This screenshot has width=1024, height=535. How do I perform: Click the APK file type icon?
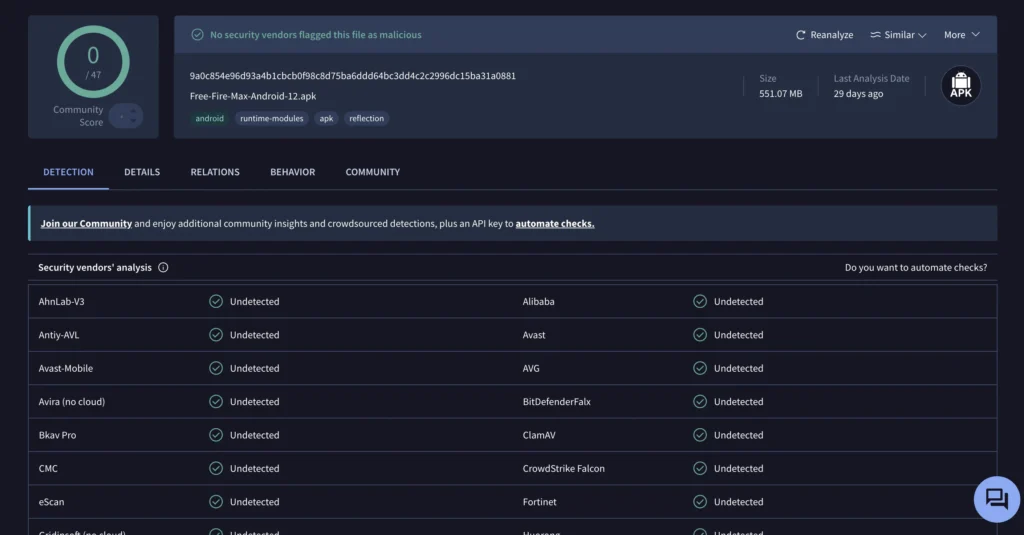click(x=961, y=86)
